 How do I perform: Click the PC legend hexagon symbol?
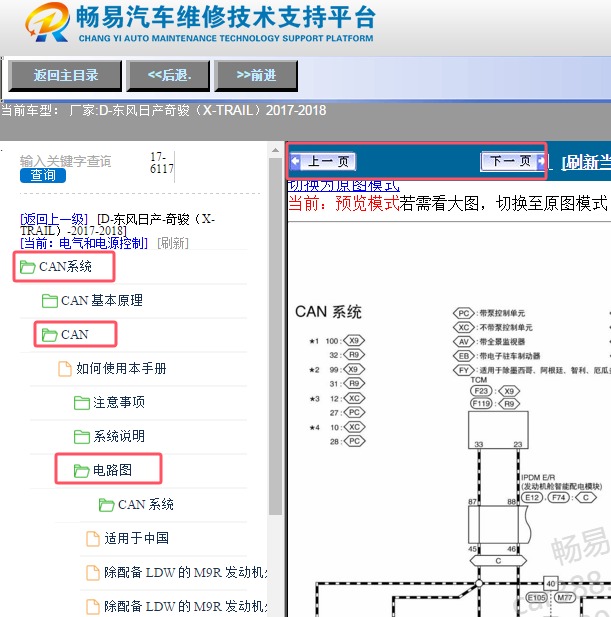[464, 314]
